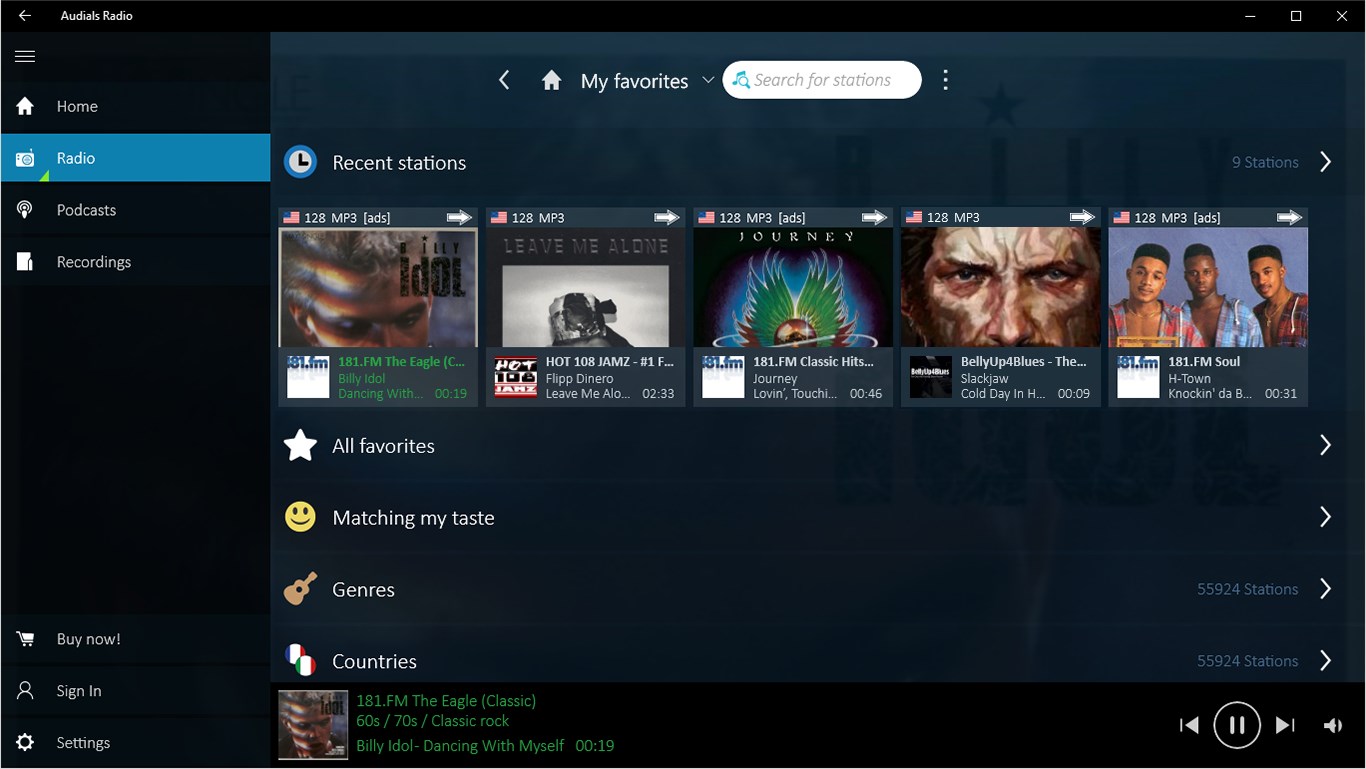Click the Recent stations clock icon
The height and width of the screenshot is (769, 1366).
300,162
